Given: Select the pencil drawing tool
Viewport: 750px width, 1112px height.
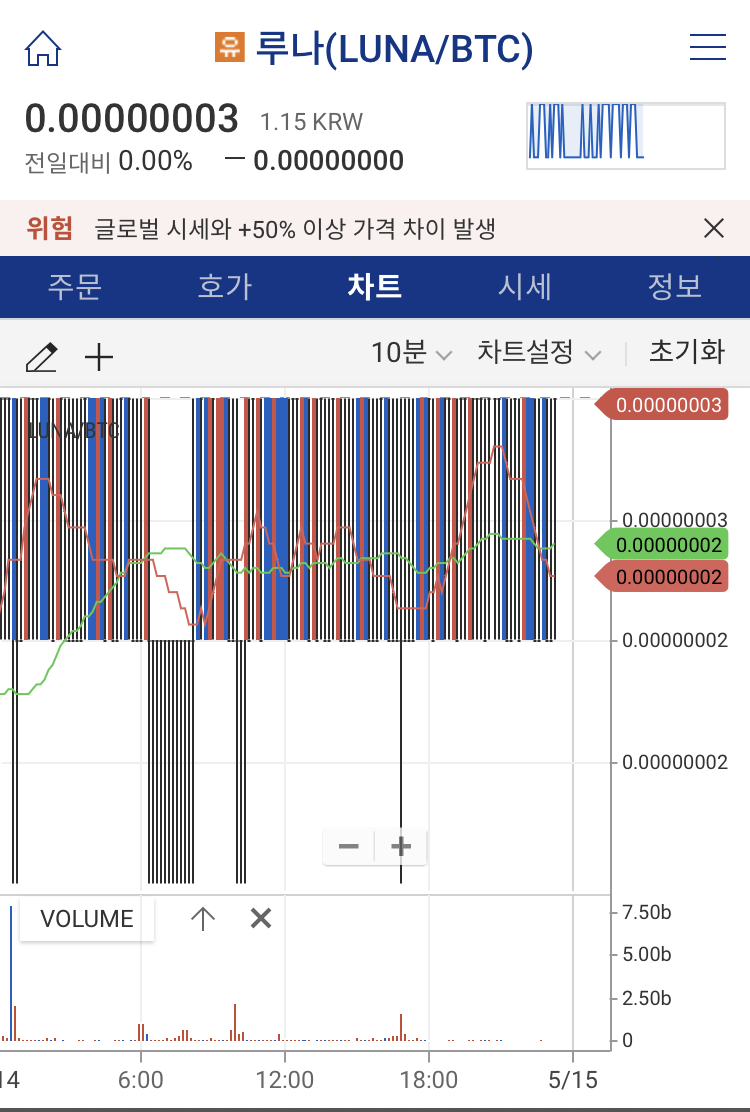Looking at the screenshot, I should point(41,357).
